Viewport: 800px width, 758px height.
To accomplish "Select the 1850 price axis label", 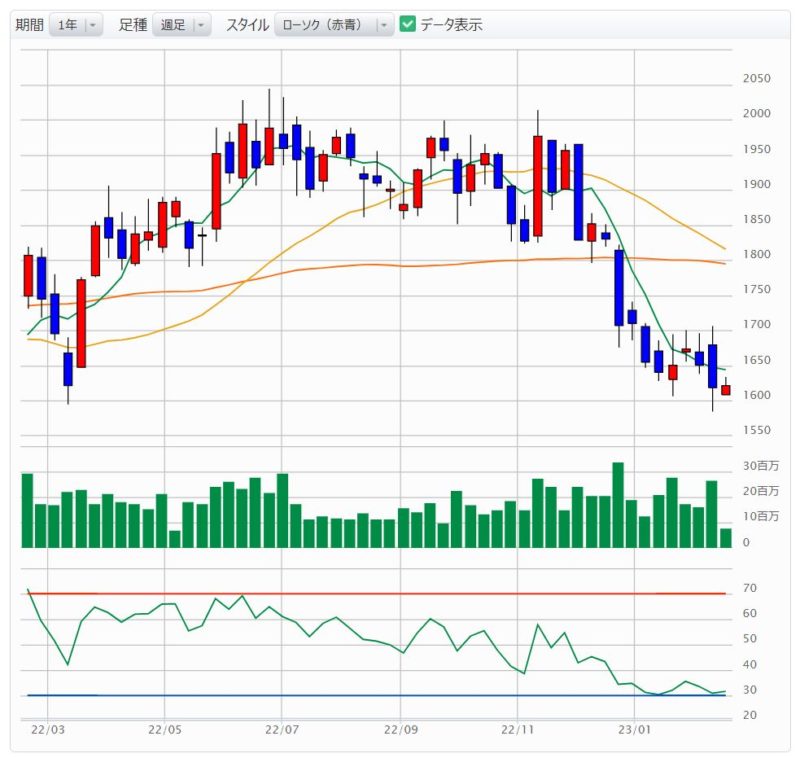I will [x=757, y=219].
